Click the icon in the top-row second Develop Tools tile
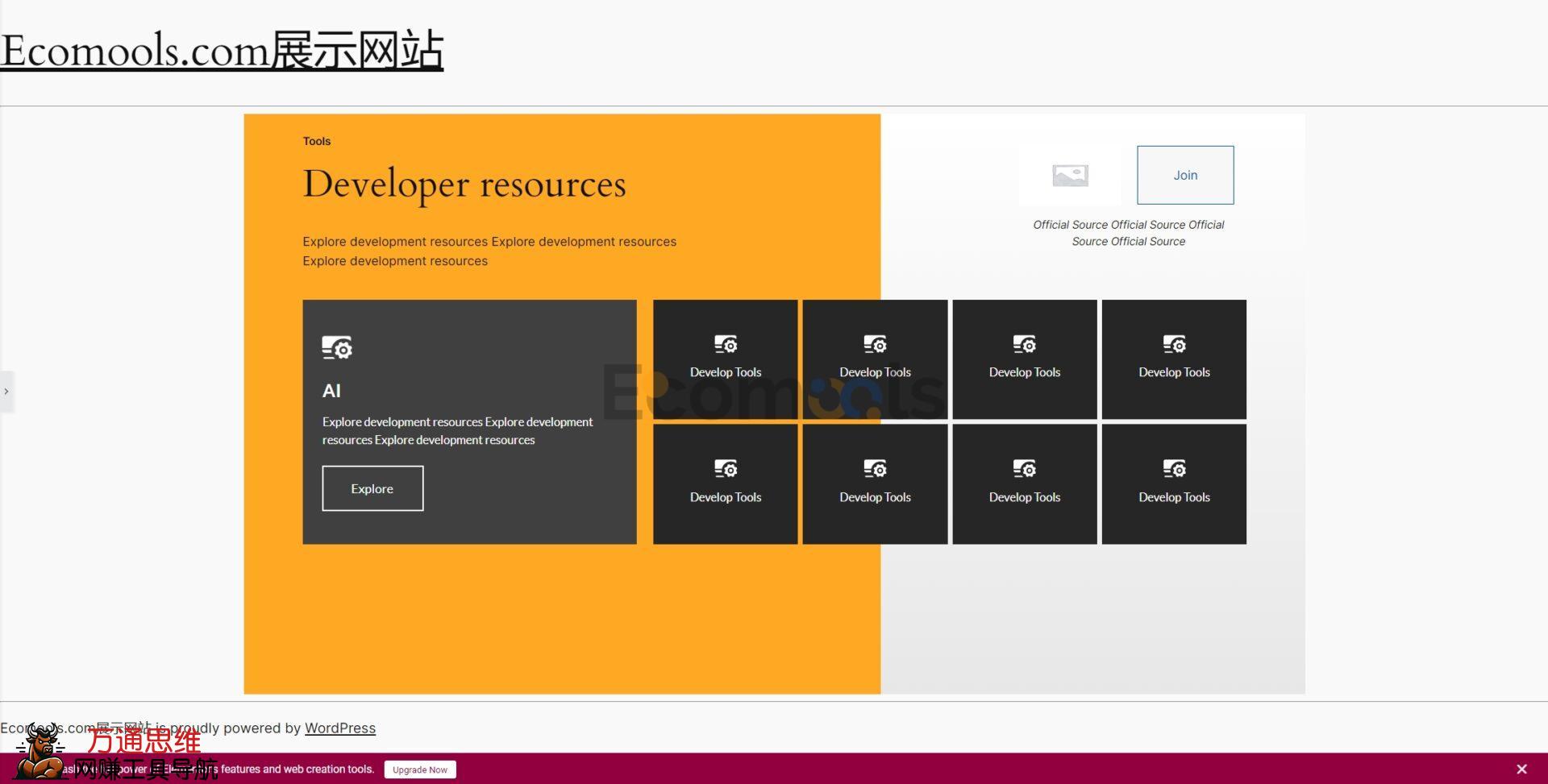Viewport: 1548px width, 784px height. 875,345
